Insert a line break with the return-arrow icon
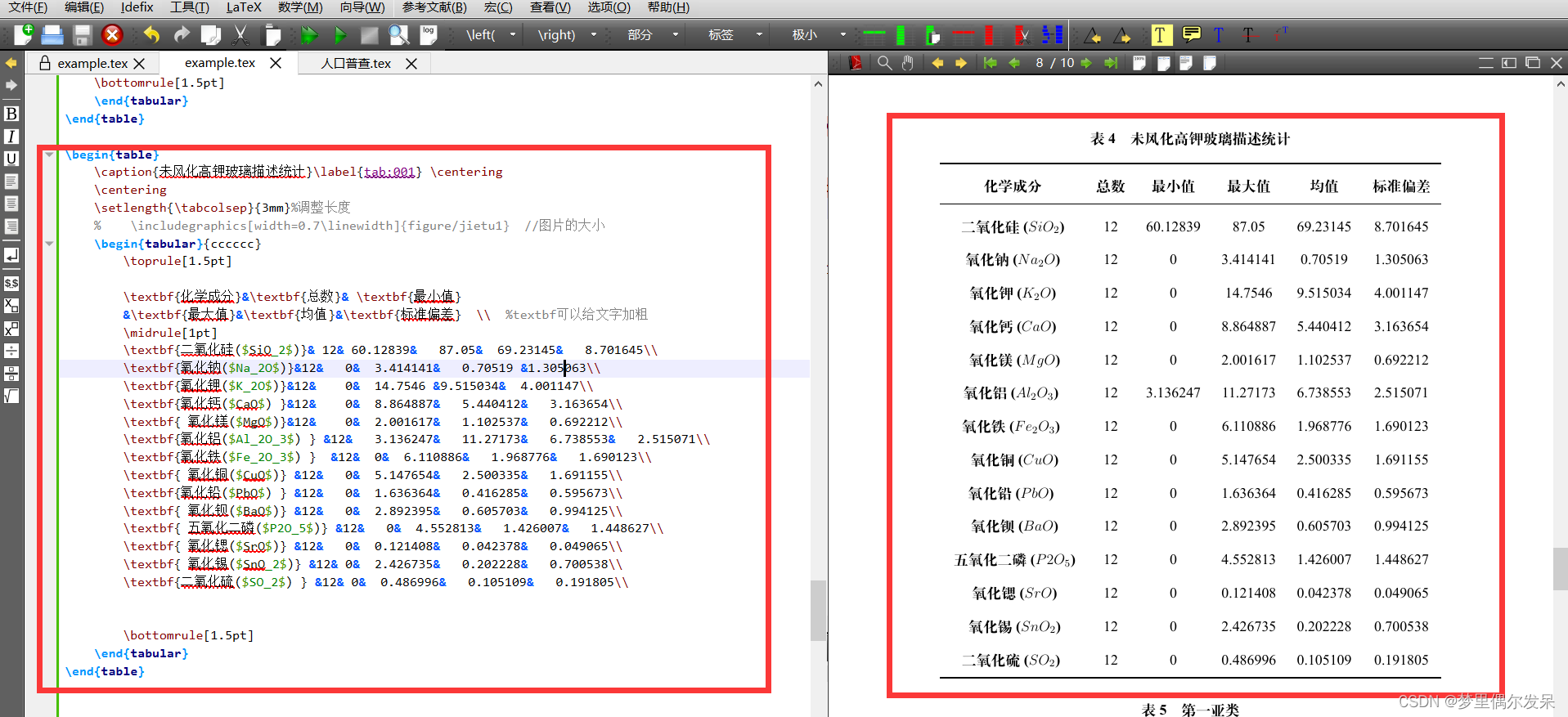The image size is (1568, 717). coord(11,255)
